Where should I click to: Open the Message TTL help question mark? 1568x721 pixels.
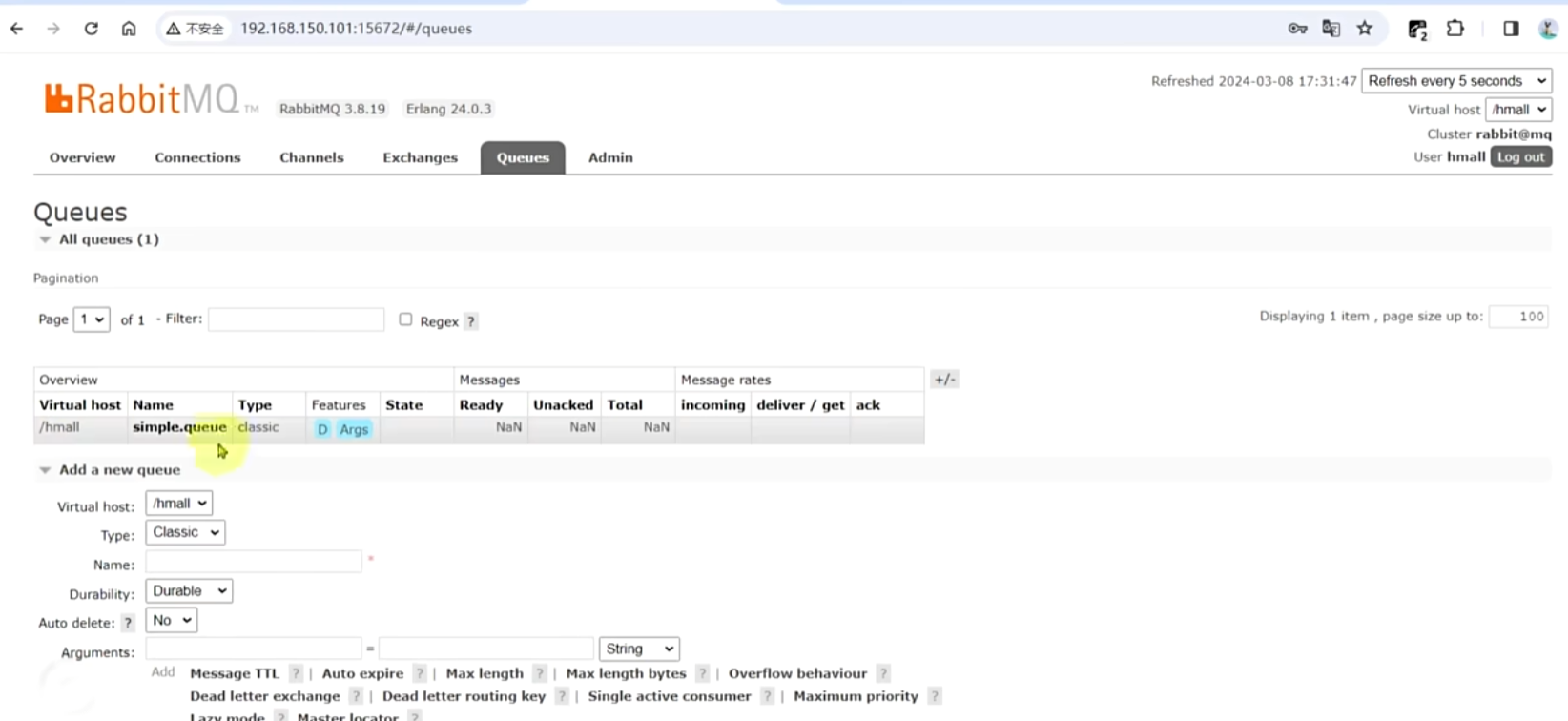point(296,673)
